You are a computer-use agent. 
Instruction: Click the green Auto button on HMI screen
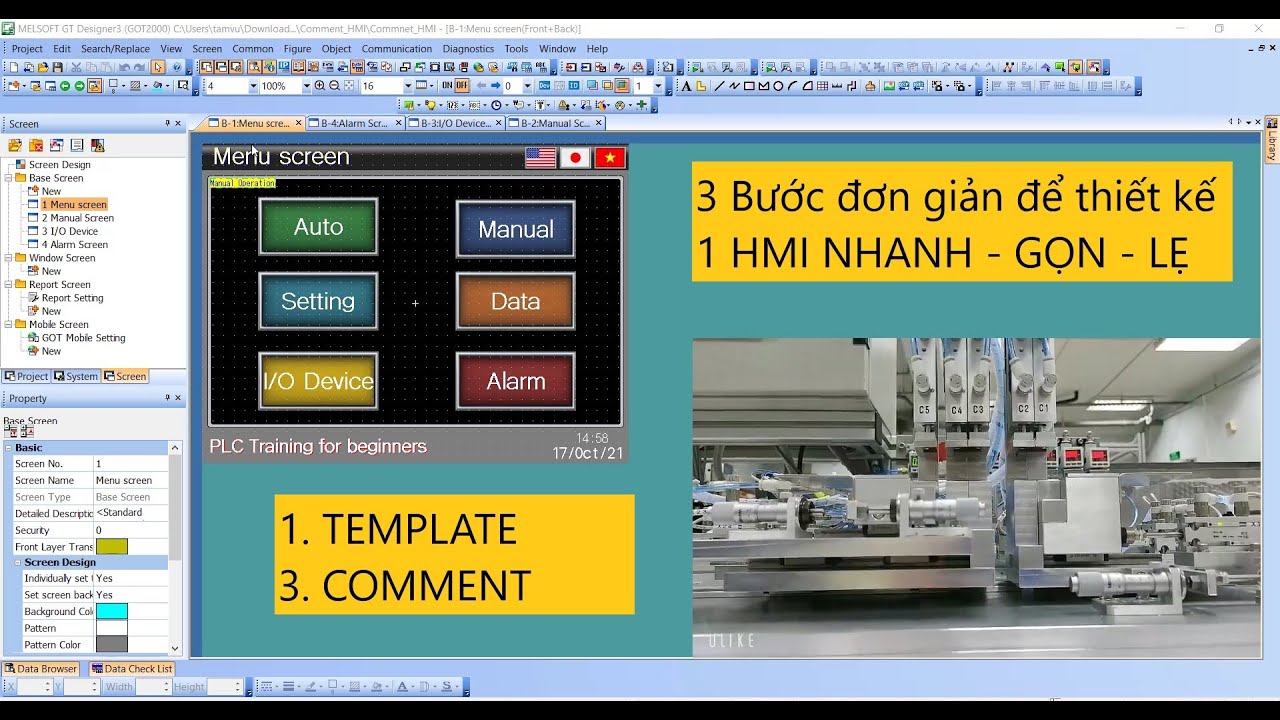pyautogui.click(x=318, y=227)
